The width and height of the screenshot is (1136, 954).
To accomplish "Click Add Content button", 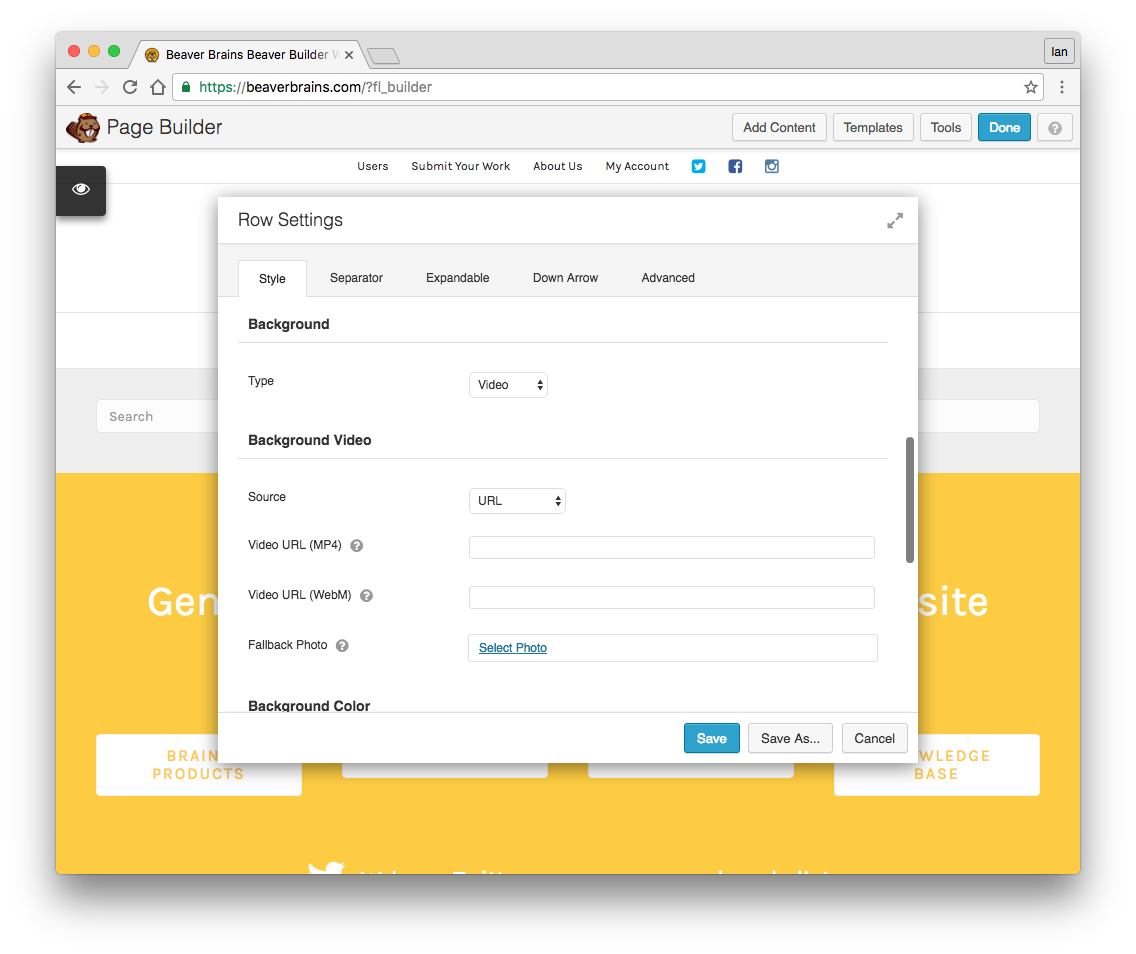I will [x=779, y=127].
